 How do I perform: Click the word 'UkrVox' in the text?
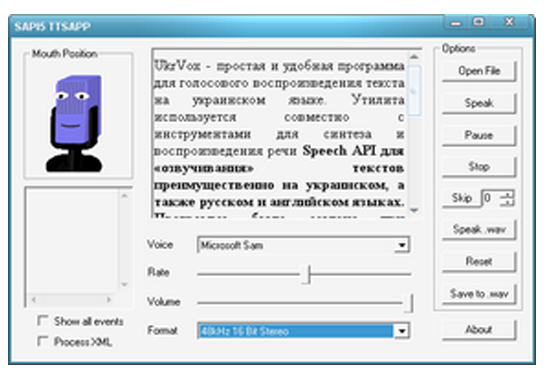coord(177,66)
